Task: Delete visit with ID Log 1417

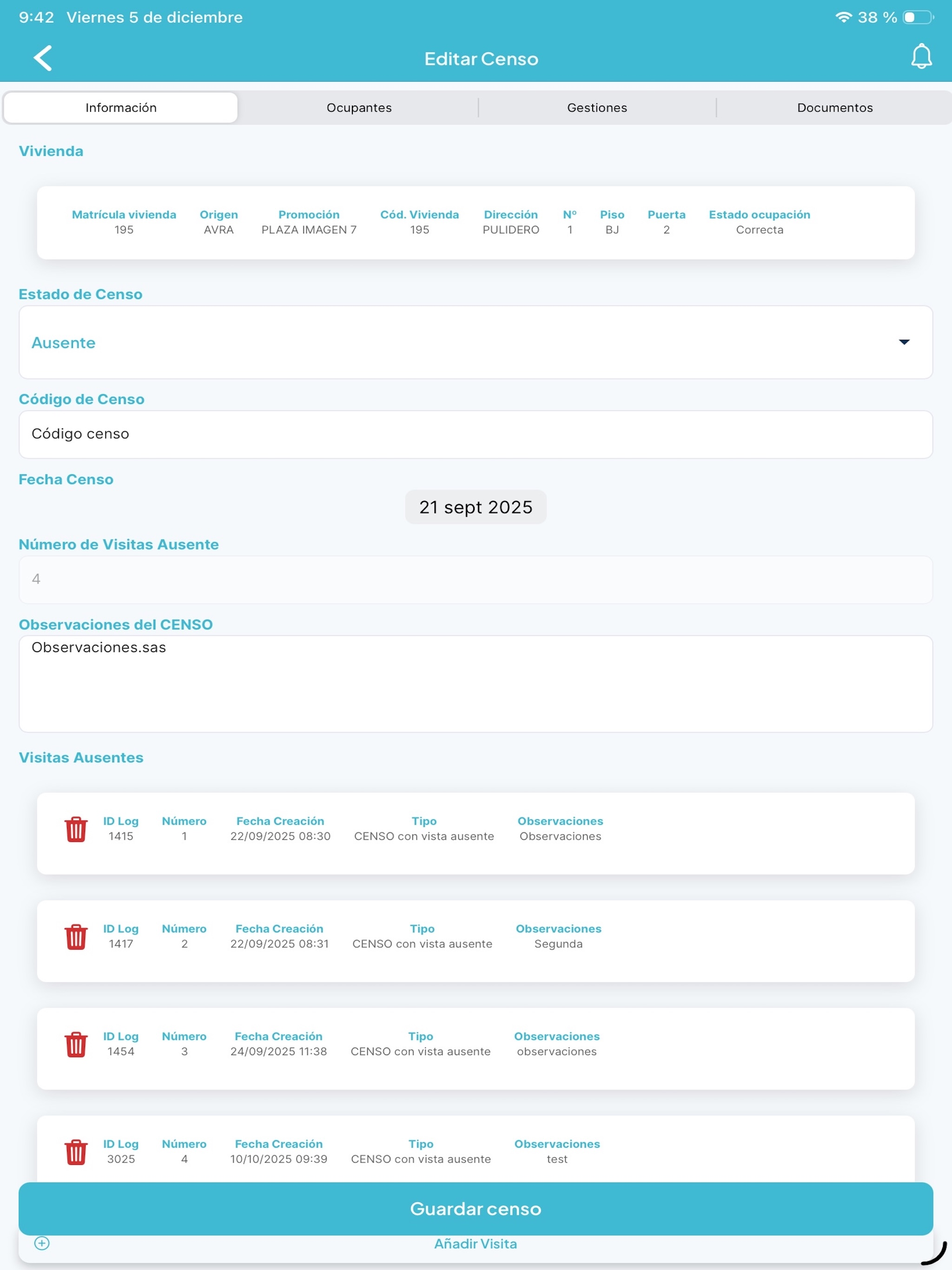Action: coord(76,936)
